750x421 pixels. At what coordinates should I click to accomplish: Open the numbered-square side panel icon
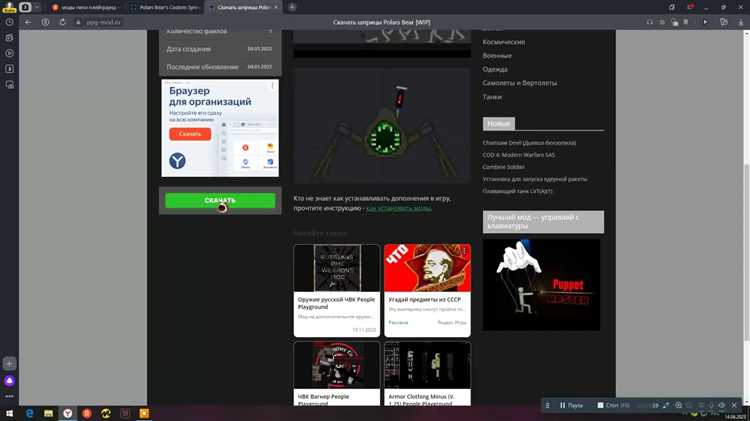9,69
